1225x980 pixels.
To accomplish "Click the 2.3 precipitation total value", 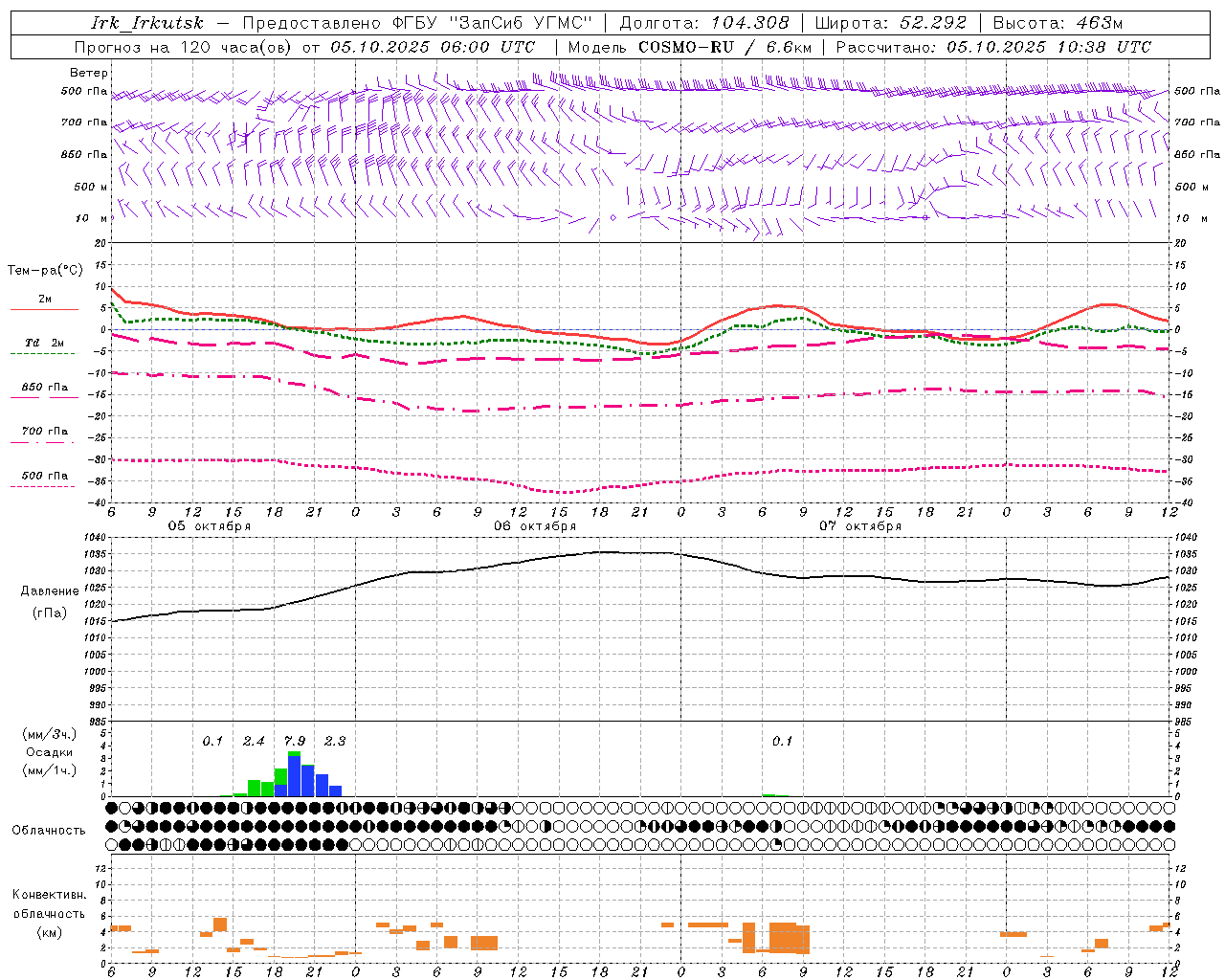I will 335,741.
